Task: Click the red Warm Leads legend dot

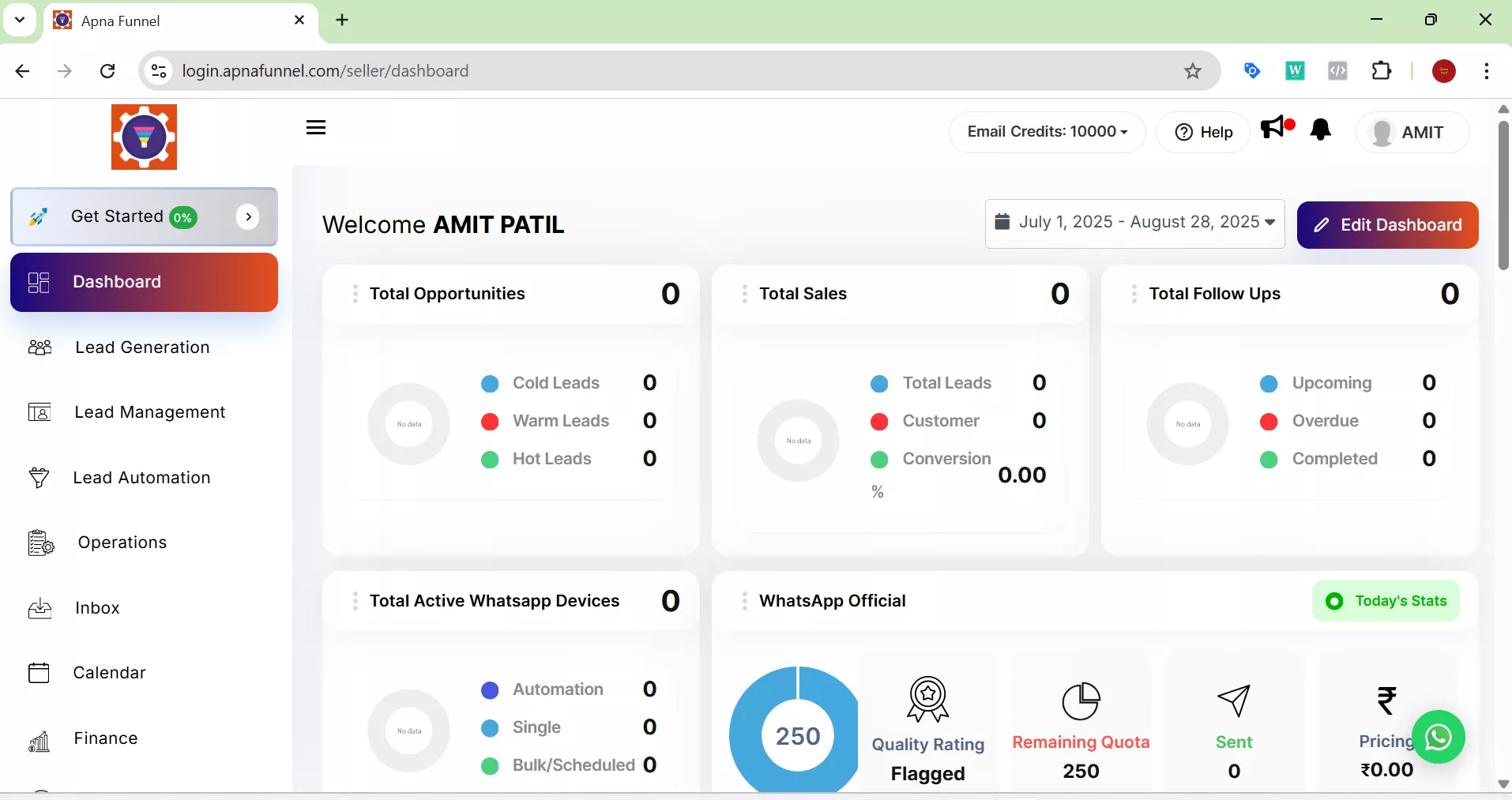Action: tap(490, 422)
